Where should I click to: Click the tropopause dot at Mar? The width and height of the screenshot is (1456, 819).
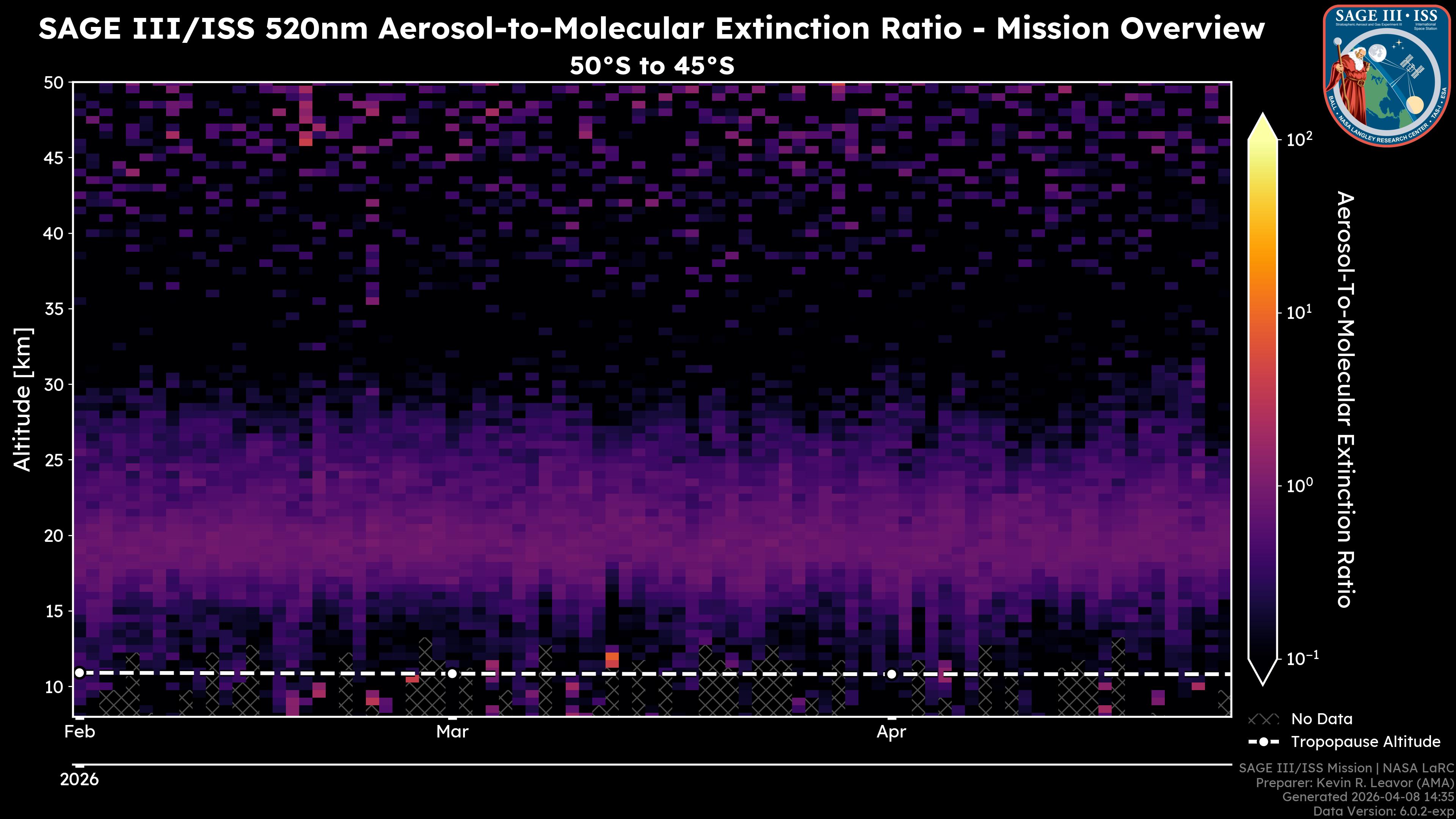point(452,674)
